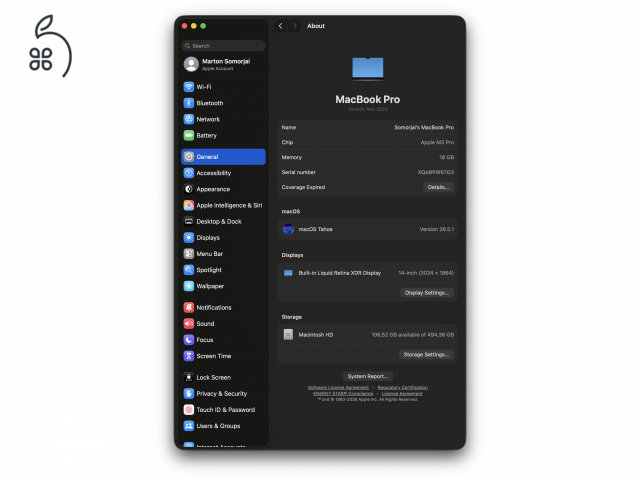Open the Network globe icon

pos(189,119)
